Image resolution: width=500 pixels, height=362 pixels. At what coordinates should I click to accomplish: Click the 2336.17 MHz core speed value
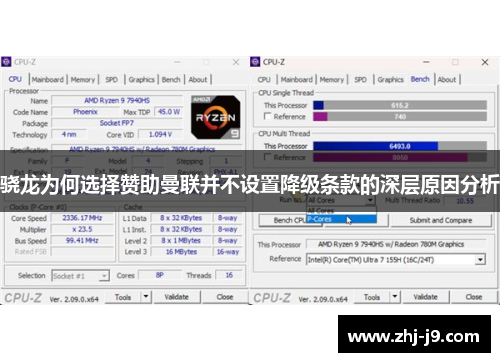[x=82, y=218]
